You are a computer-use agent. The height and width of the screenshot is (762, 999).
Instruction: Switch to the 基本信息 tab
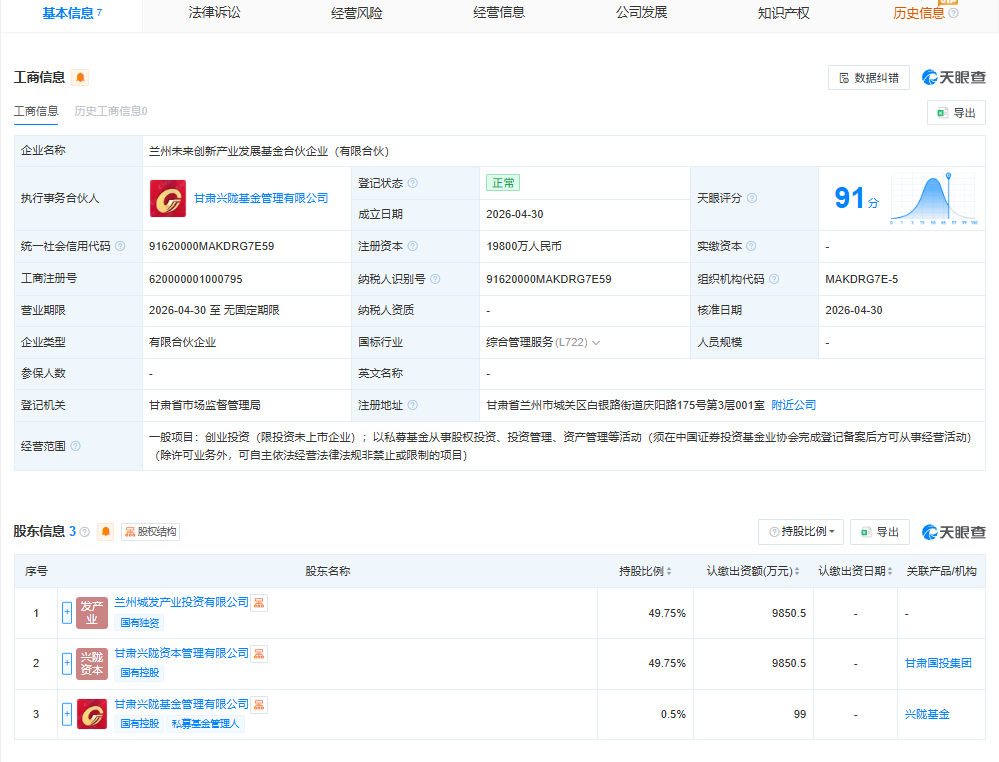point(71,13)
